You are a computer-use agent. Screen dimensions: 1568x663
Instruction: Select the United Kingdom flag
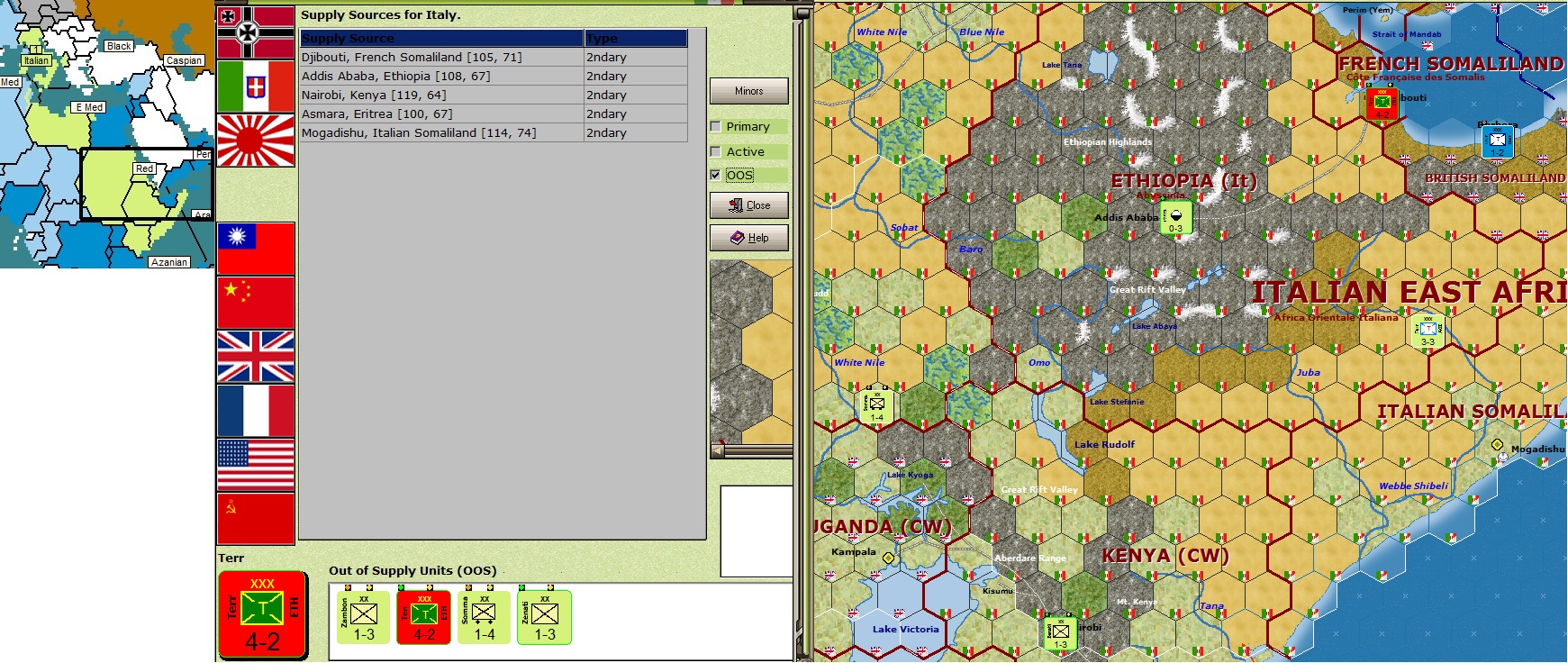tap(256, 357)
